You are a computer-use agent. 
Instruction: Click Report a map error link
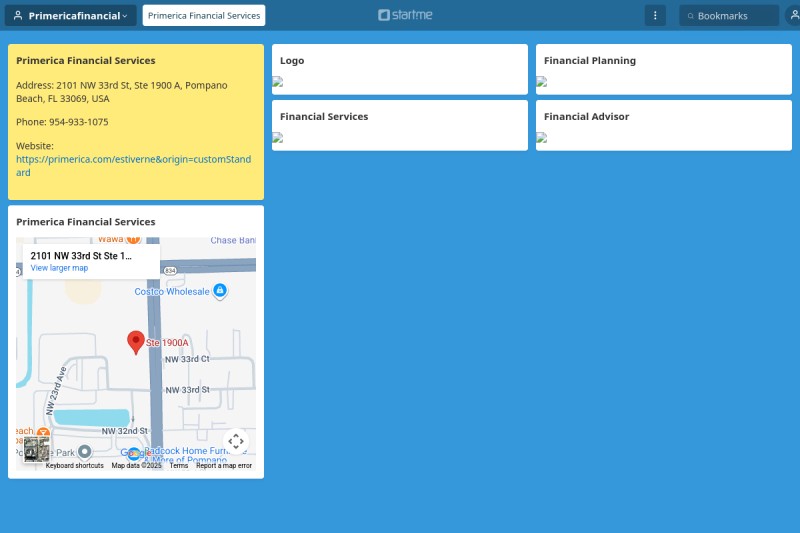(224, 466)
